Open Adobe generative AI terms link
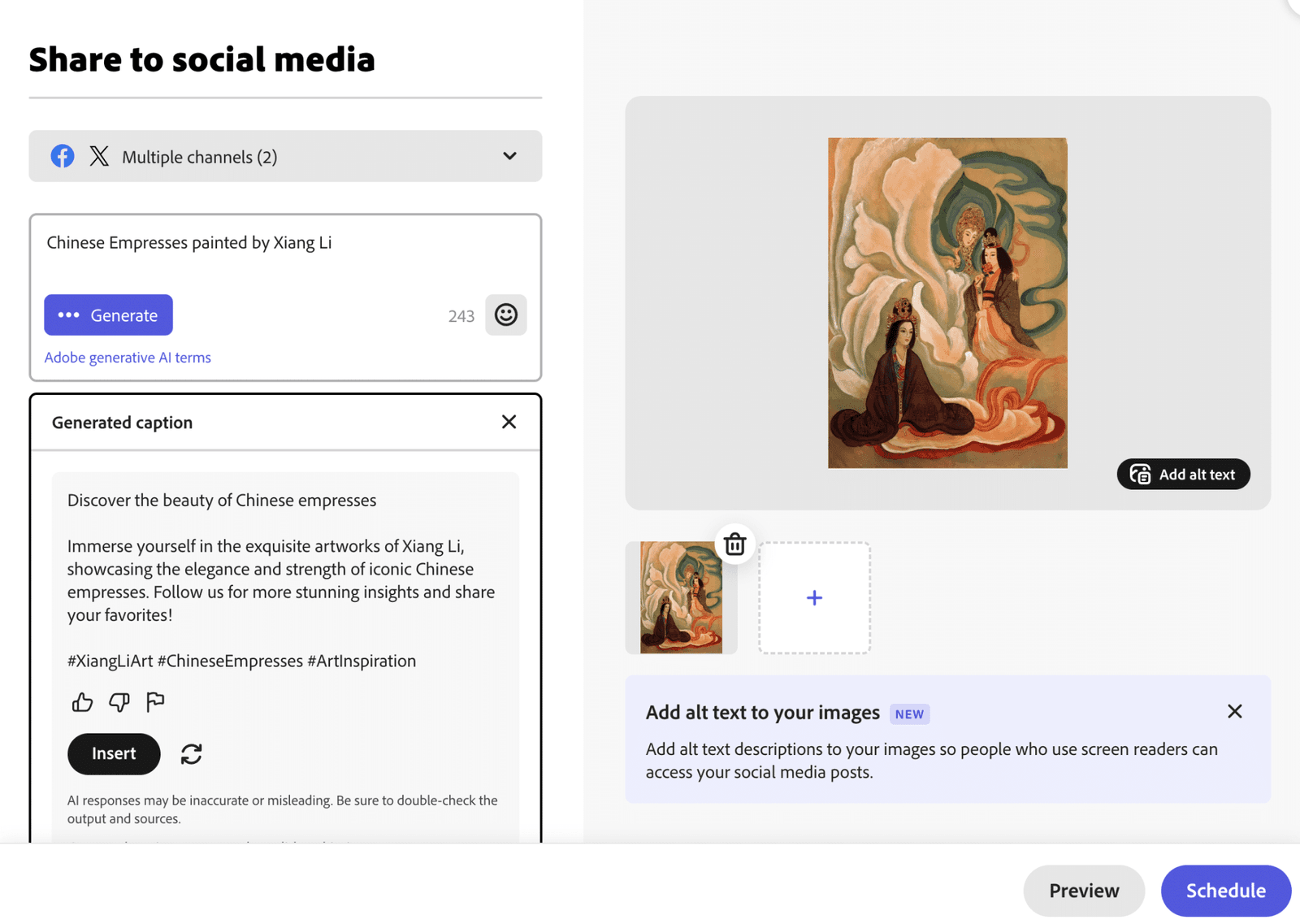 pyautogui.click(x=128, y=358)
